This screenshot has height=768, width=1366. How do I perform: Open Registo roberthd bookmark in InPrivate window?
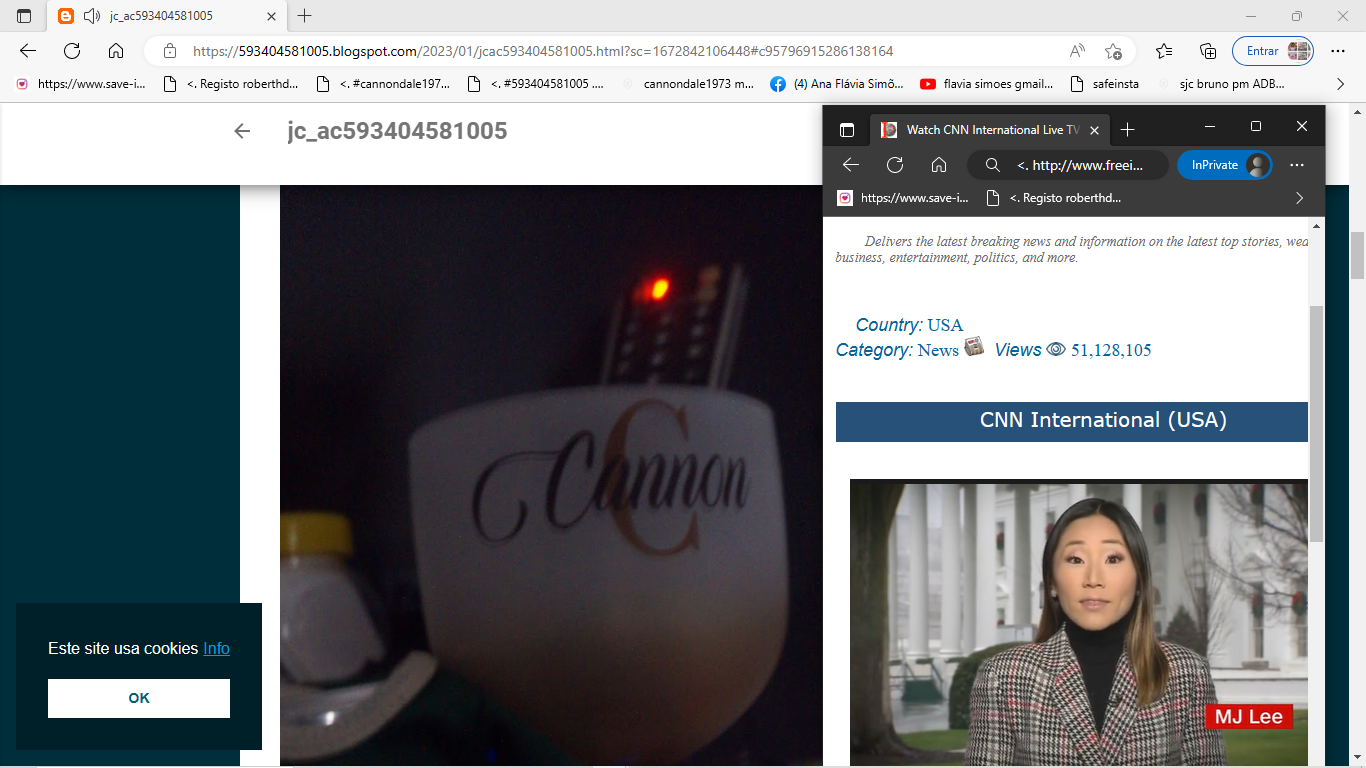(x=1055, y=198)
